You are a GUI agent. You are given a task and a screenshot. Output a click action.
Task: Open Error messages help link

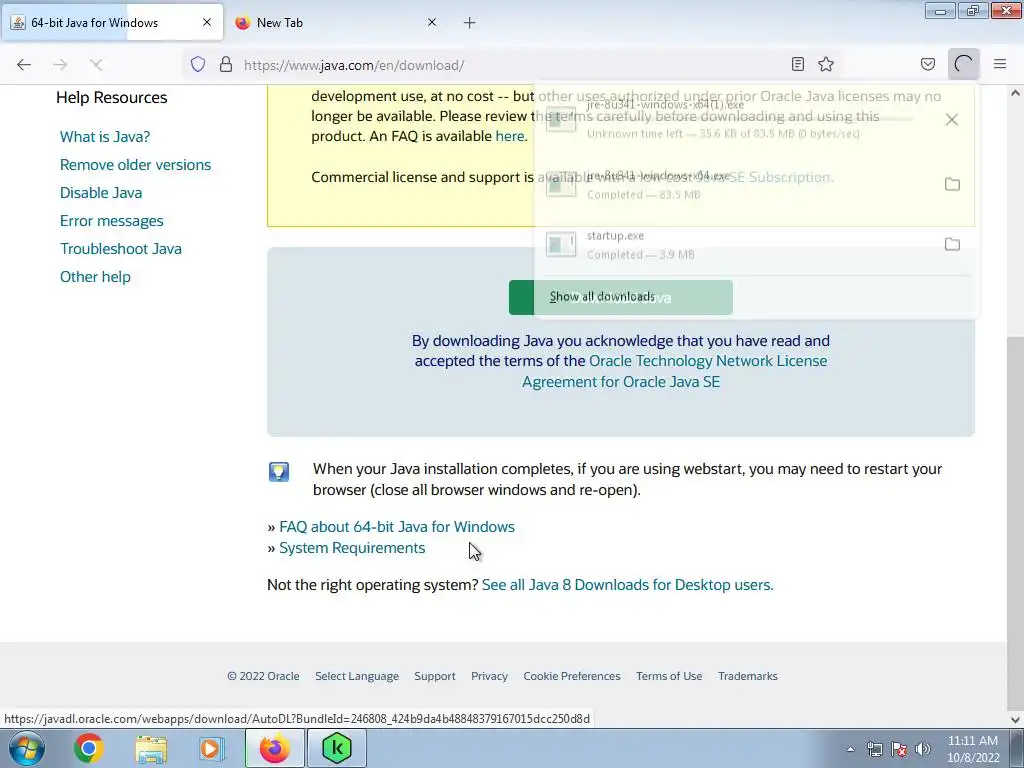pos(112,221)
